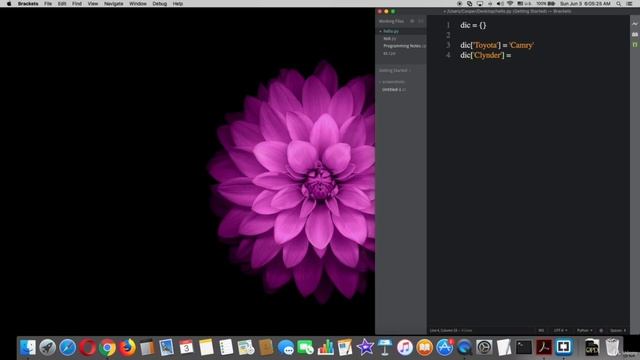Viewport: 640px width, 360px height.
Task: Click the split view icon beside Working Files
Action: click(421, 21)
